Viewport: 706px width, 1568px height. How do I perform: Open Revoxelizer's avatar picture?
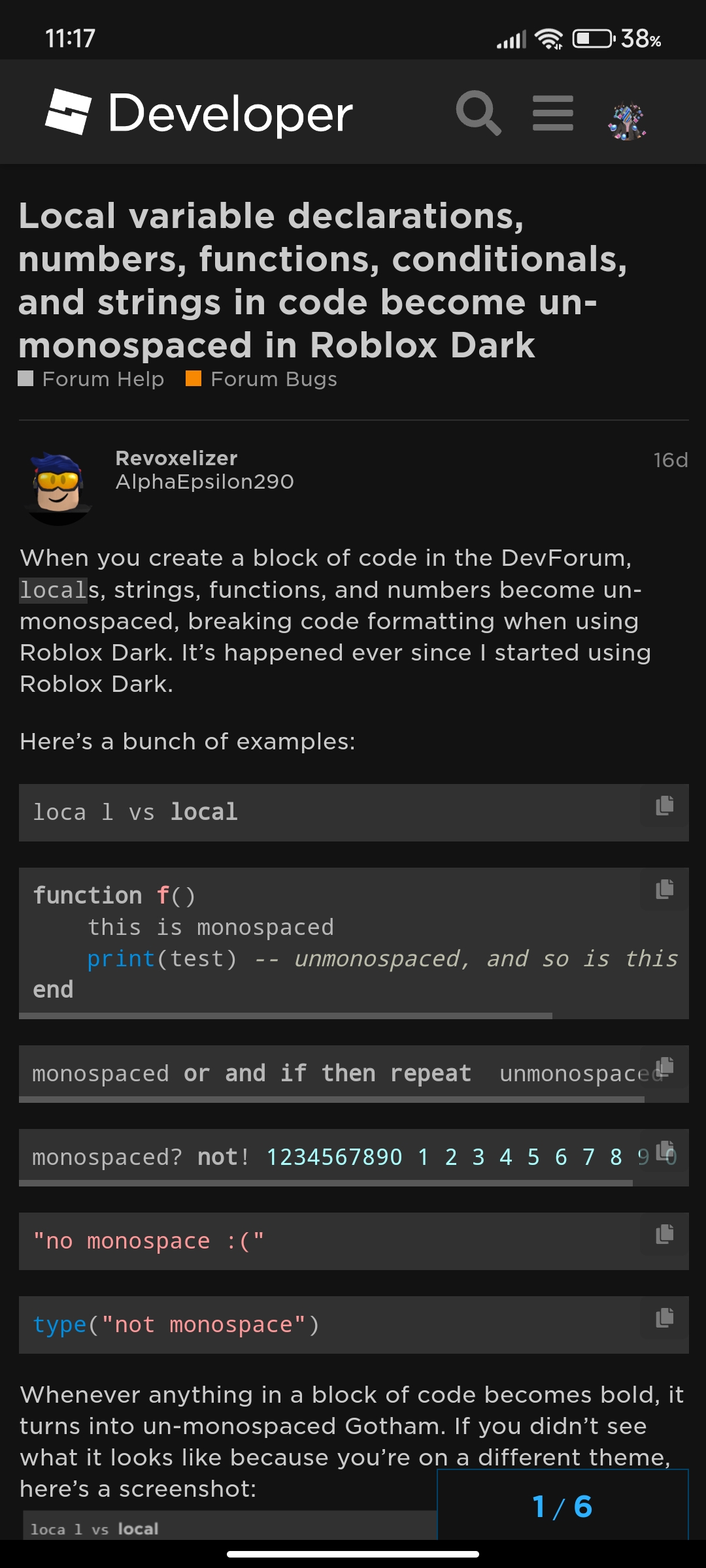59,487
